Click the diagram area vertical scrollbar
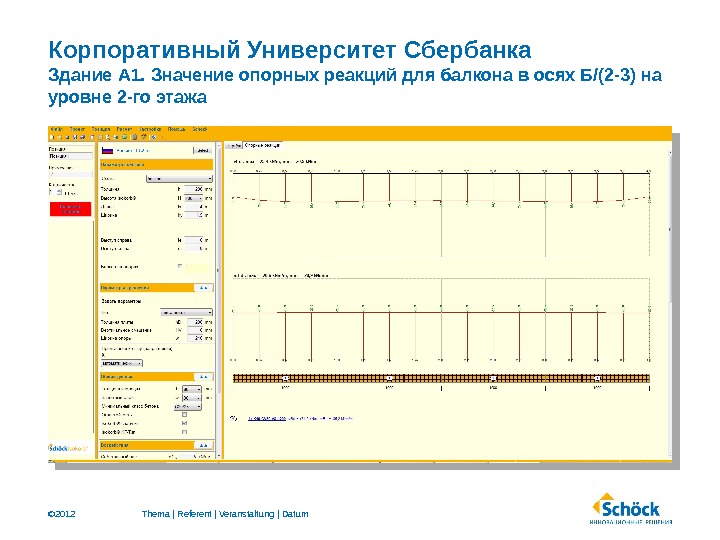This screenshot has height=540, width=720. click(x=669, y=301)
